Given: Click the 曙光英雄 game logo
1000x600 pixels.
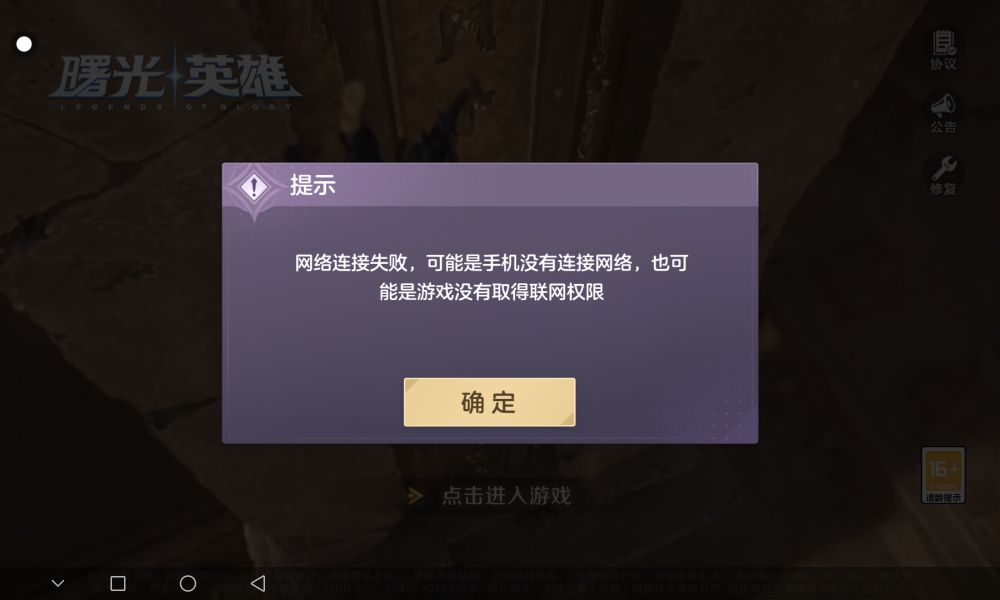Looking at the screenshot, I should 175,81.
